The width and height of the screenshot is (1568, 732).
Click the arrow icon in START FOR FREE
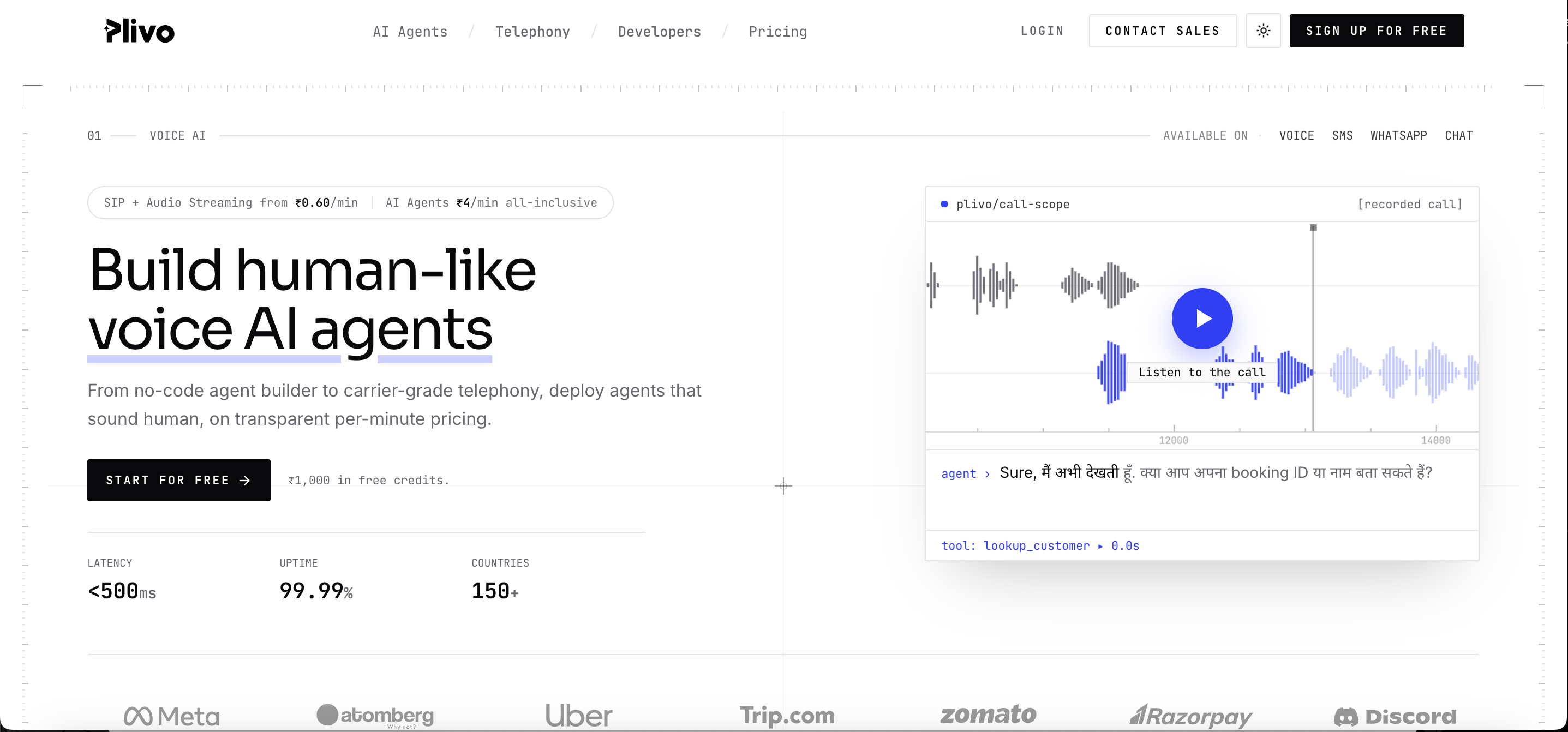coord(245,480)
